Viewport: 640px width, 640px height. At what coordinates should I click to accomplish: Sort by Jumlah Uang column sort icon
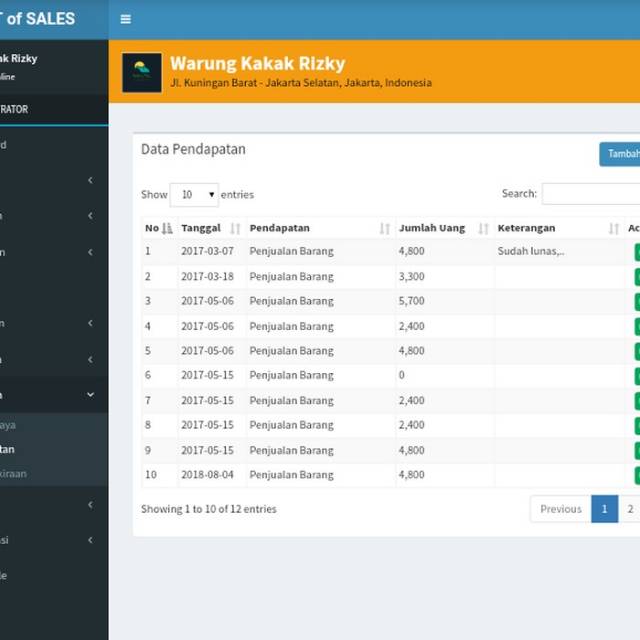point(483,228)
